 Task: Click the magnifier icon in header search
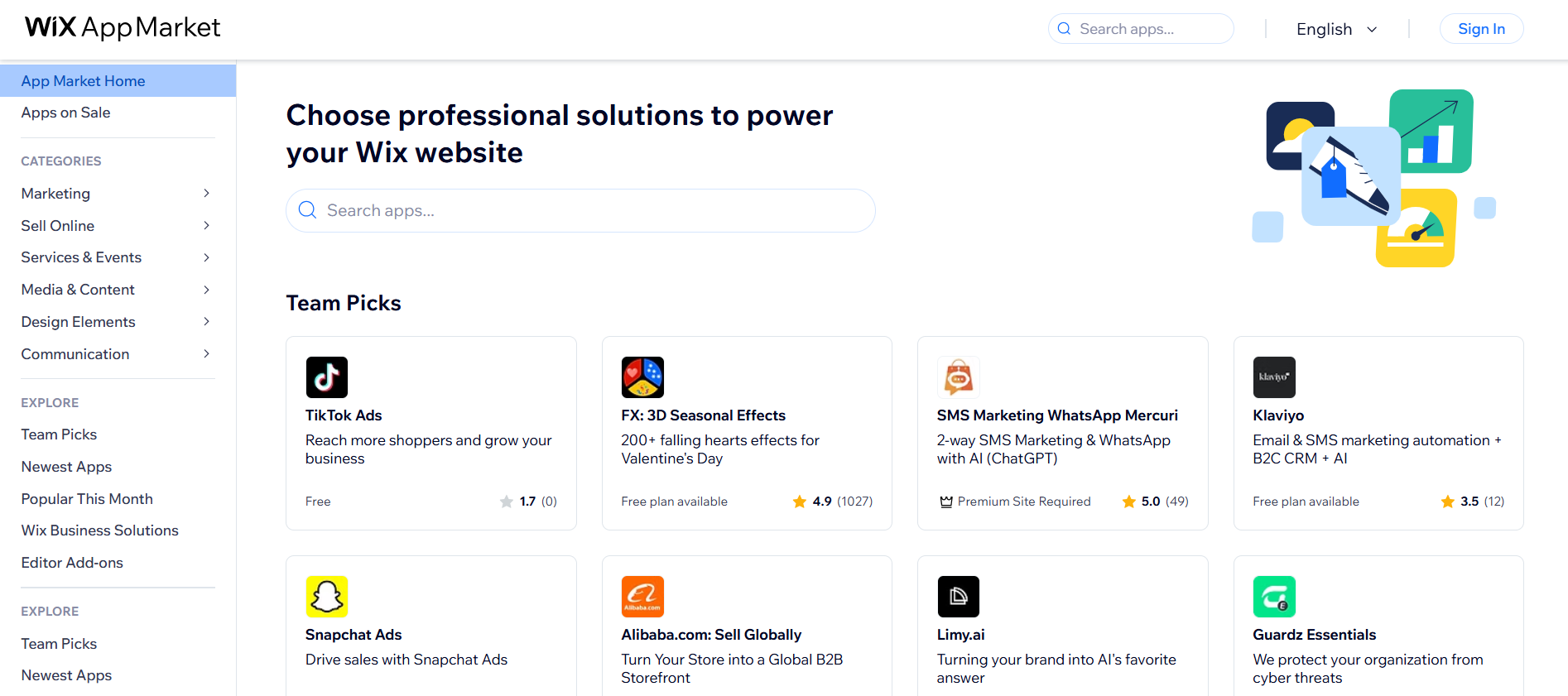[1065, 29]
